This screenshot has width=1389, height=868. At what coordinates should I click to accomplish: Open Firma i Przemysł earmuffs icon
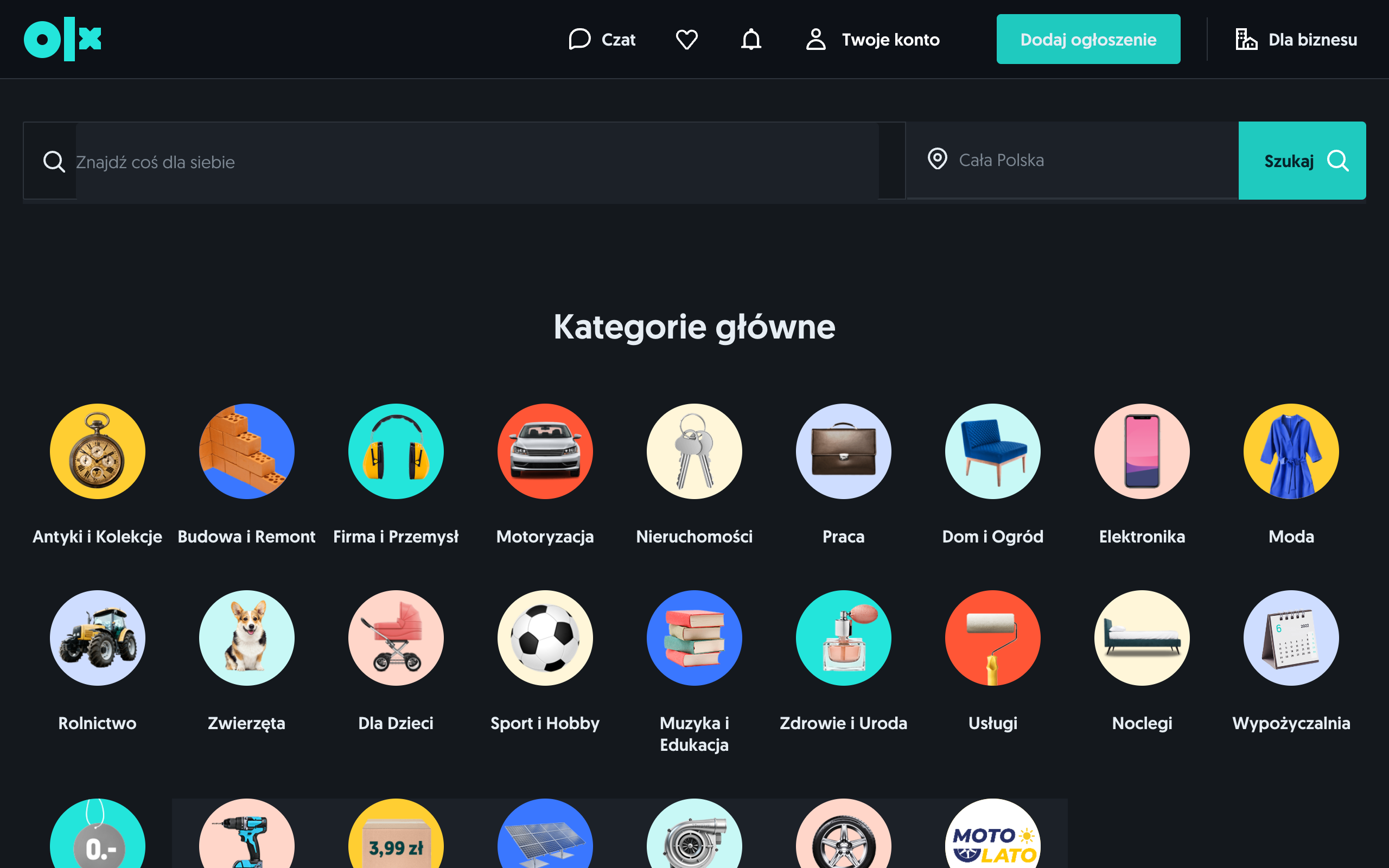pyautogui.click(x=396, y=451)
